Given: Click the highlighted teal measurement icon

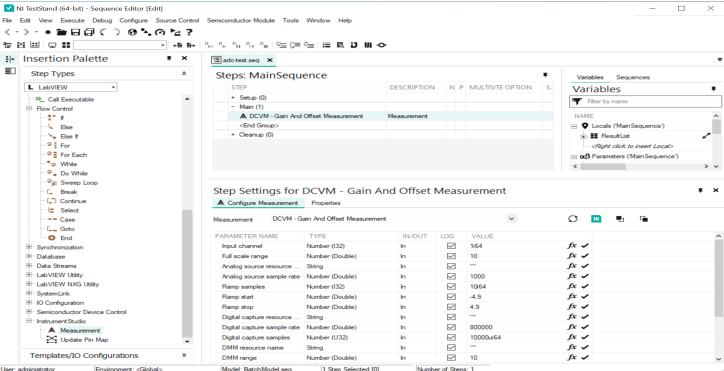Looking at the screenshot, I should [596, 219].
